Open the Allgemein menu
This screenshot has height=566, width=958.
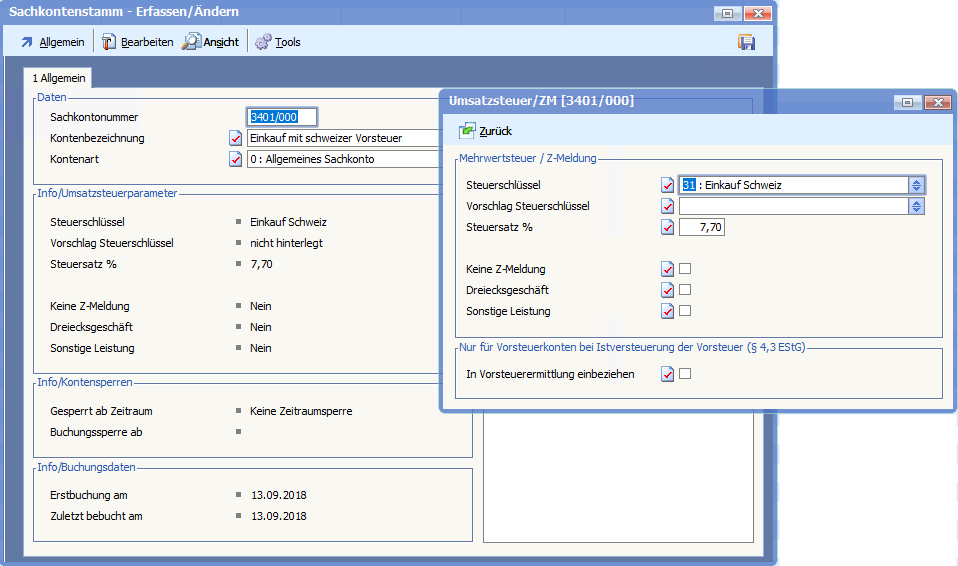[54, 42]
